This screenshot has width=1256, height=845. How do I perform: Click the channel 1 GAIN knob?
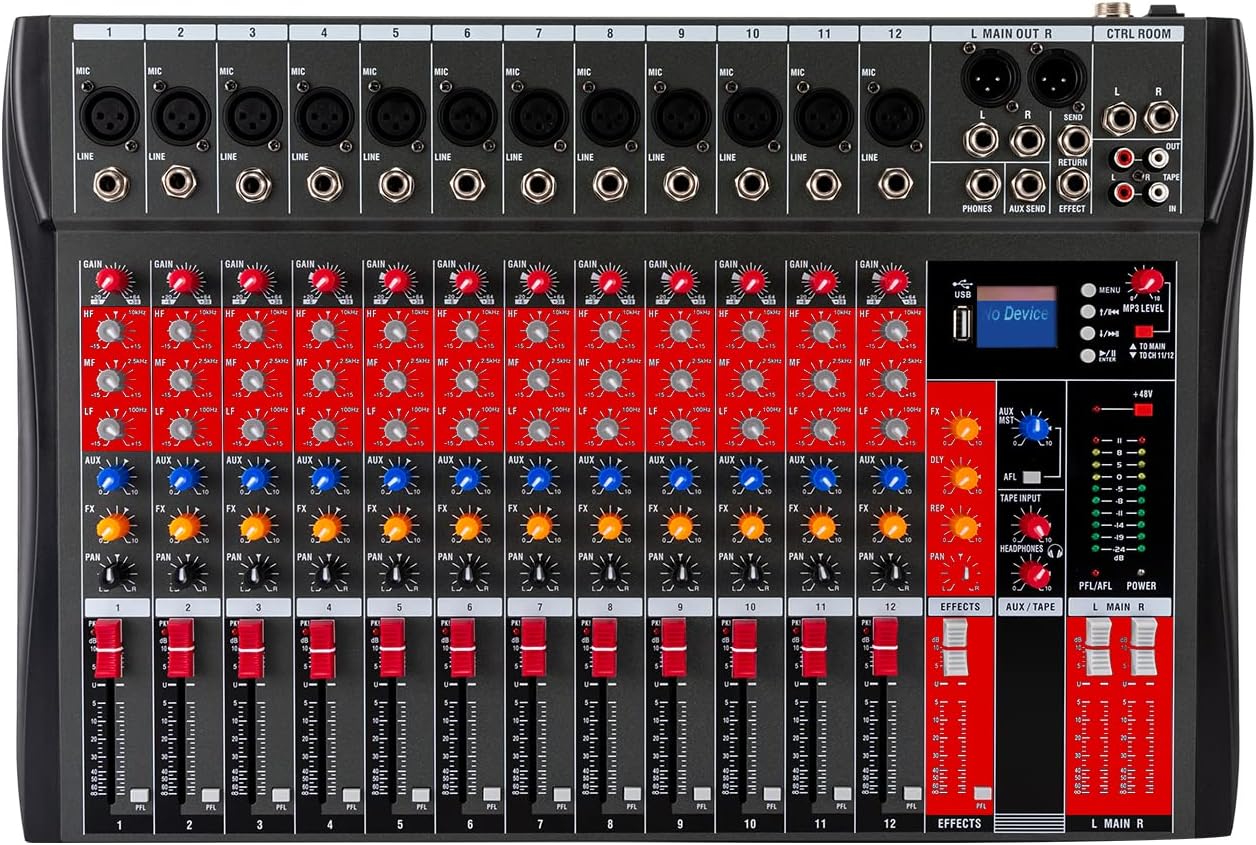coord(113,281)
